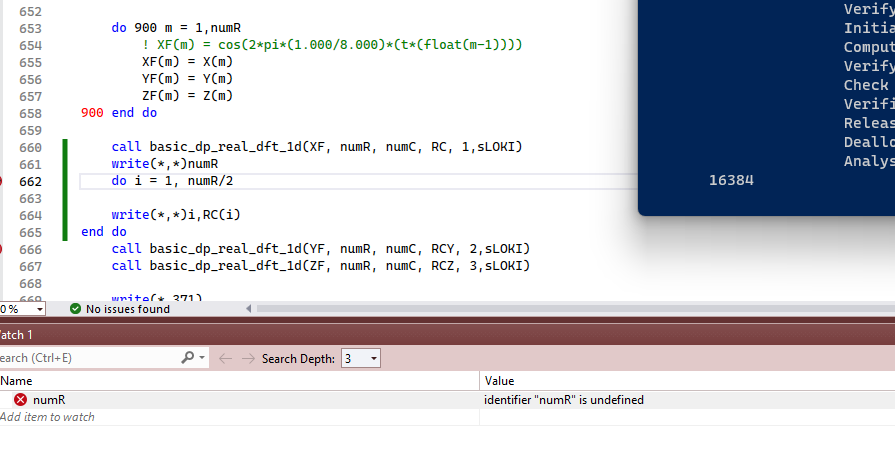Click the Search Depth label

299,359
